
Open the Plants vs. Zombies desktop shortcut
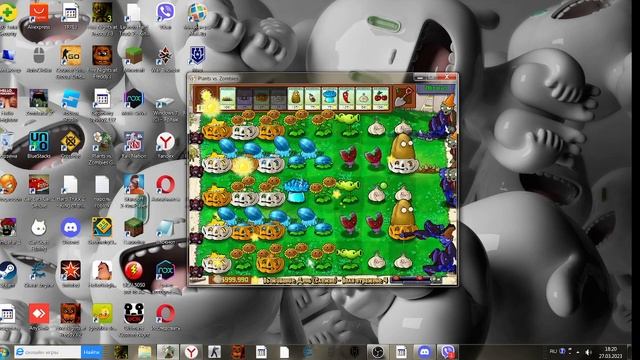pyautogui.click(x=102, y=147)
